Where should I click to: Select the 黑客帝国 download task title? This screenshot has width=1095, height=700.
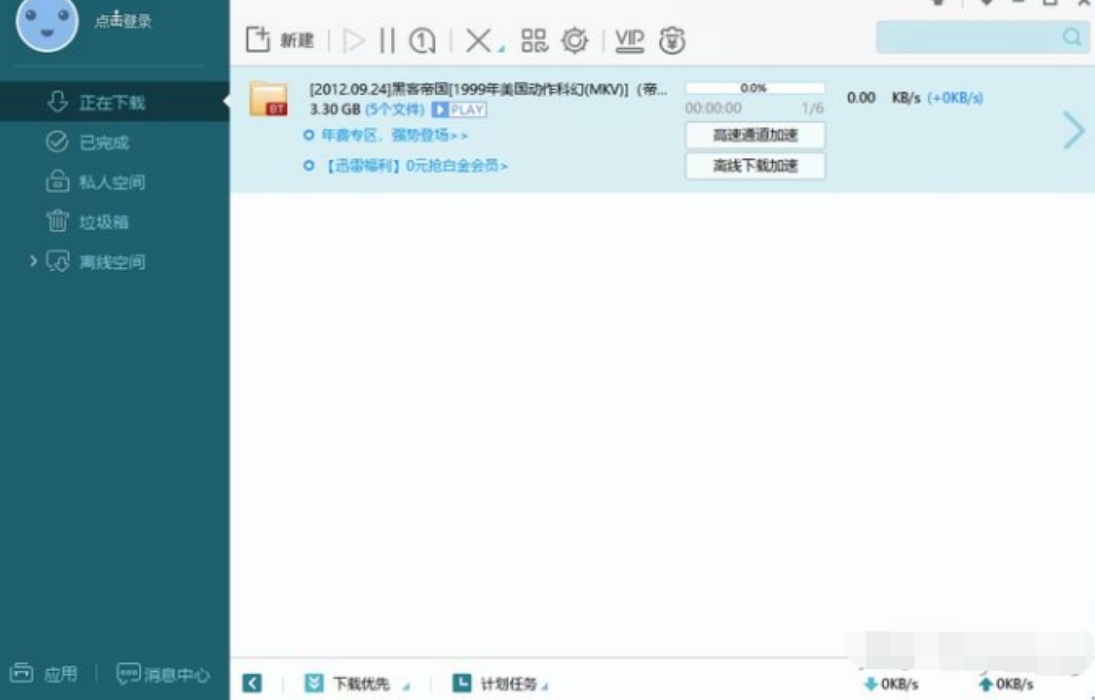click(x=488, y=89)
